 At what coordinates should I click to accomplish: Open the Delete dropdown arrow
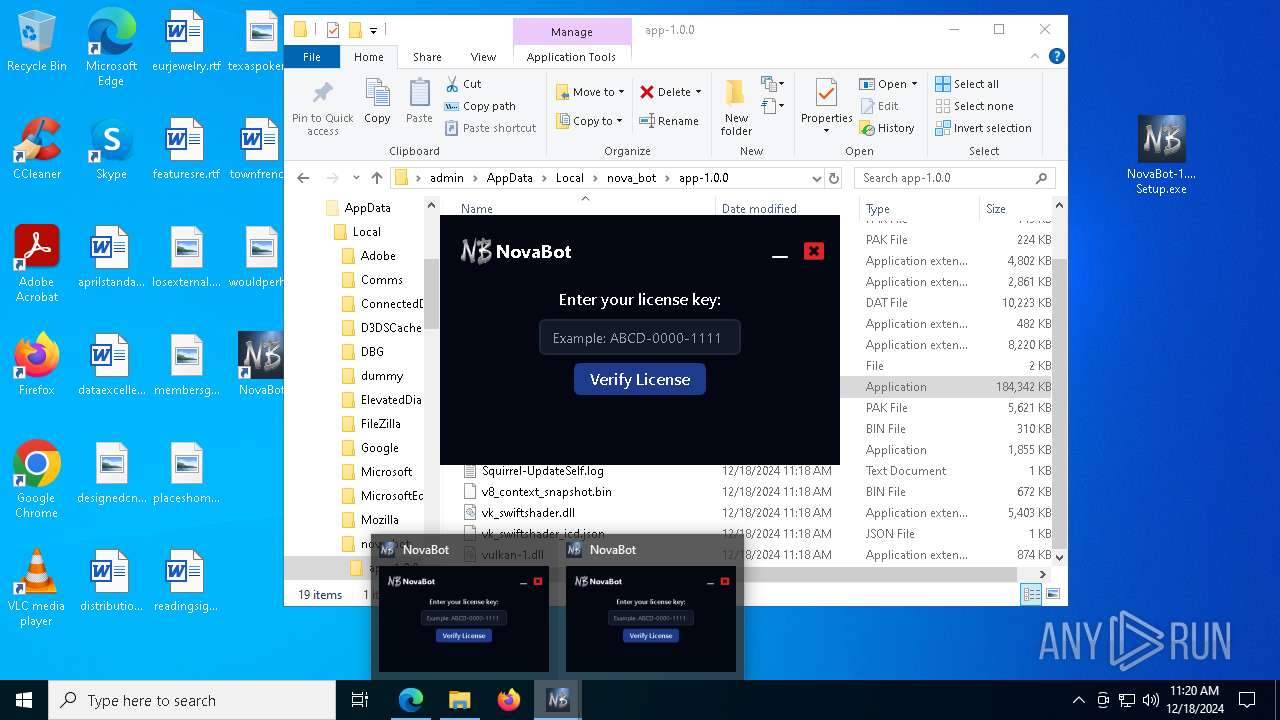698,92
